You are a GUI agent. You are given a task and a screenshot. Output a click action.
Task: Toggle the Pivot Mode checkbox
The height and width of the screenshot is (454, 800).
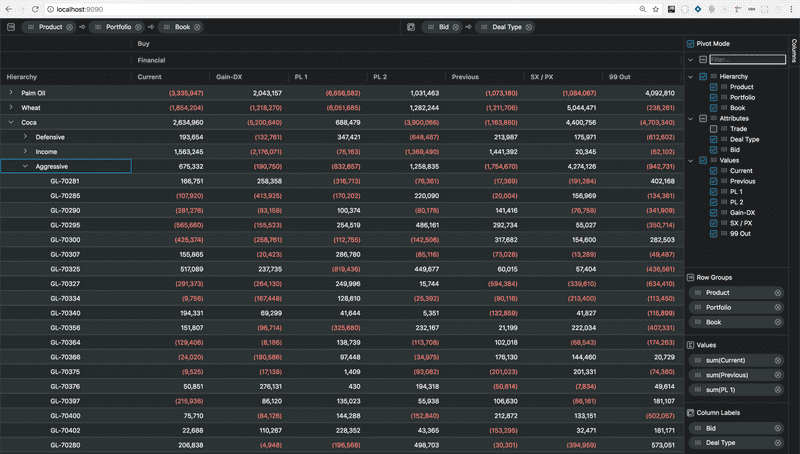coord(690,44)
